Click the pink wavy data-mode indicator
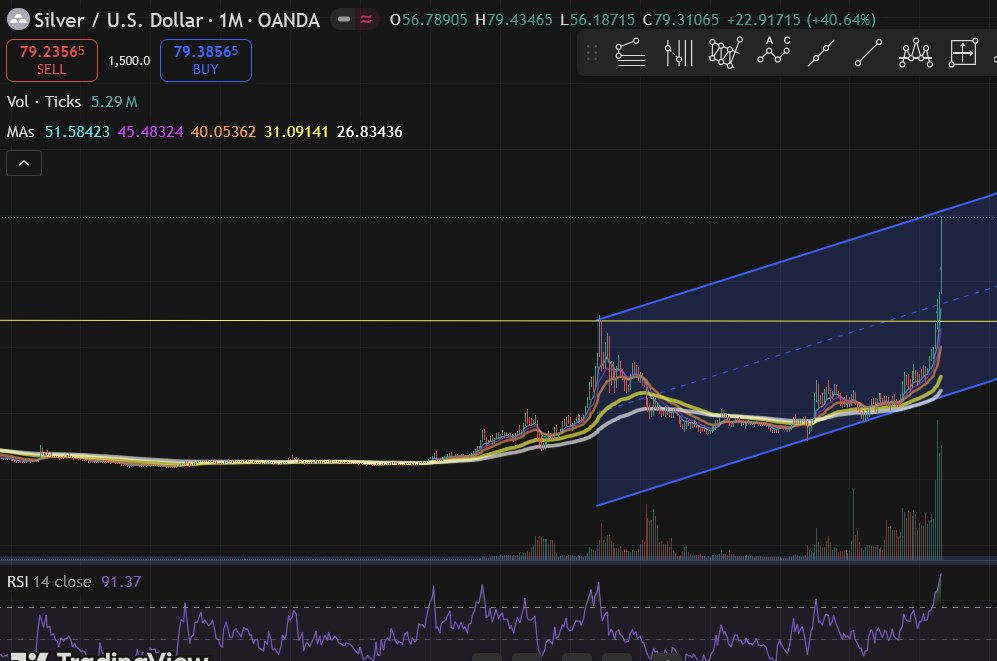 click(x=366, y=20)
